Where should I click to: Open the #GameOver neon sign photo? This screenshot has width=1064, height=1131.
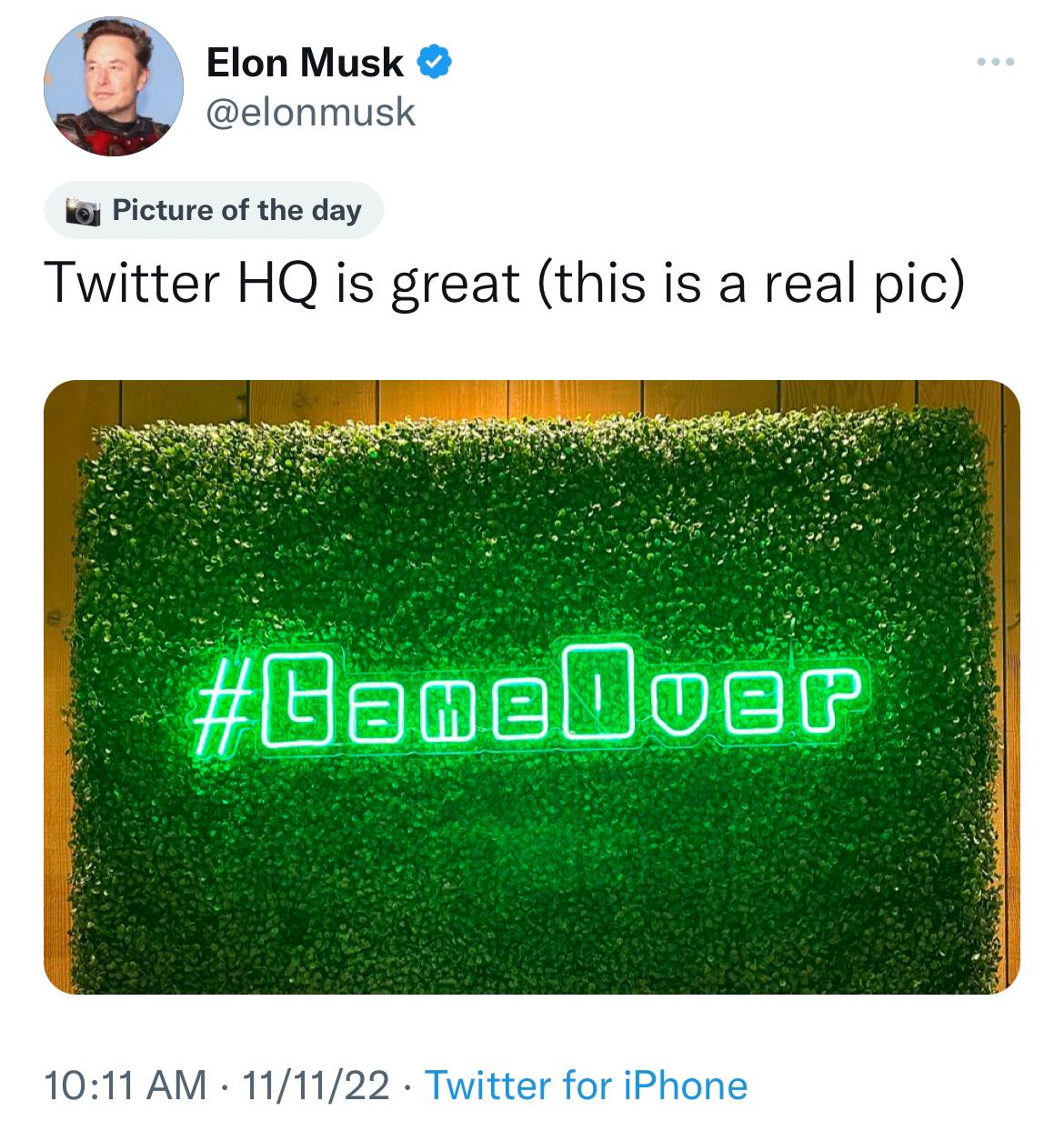(x=532, y=686)
